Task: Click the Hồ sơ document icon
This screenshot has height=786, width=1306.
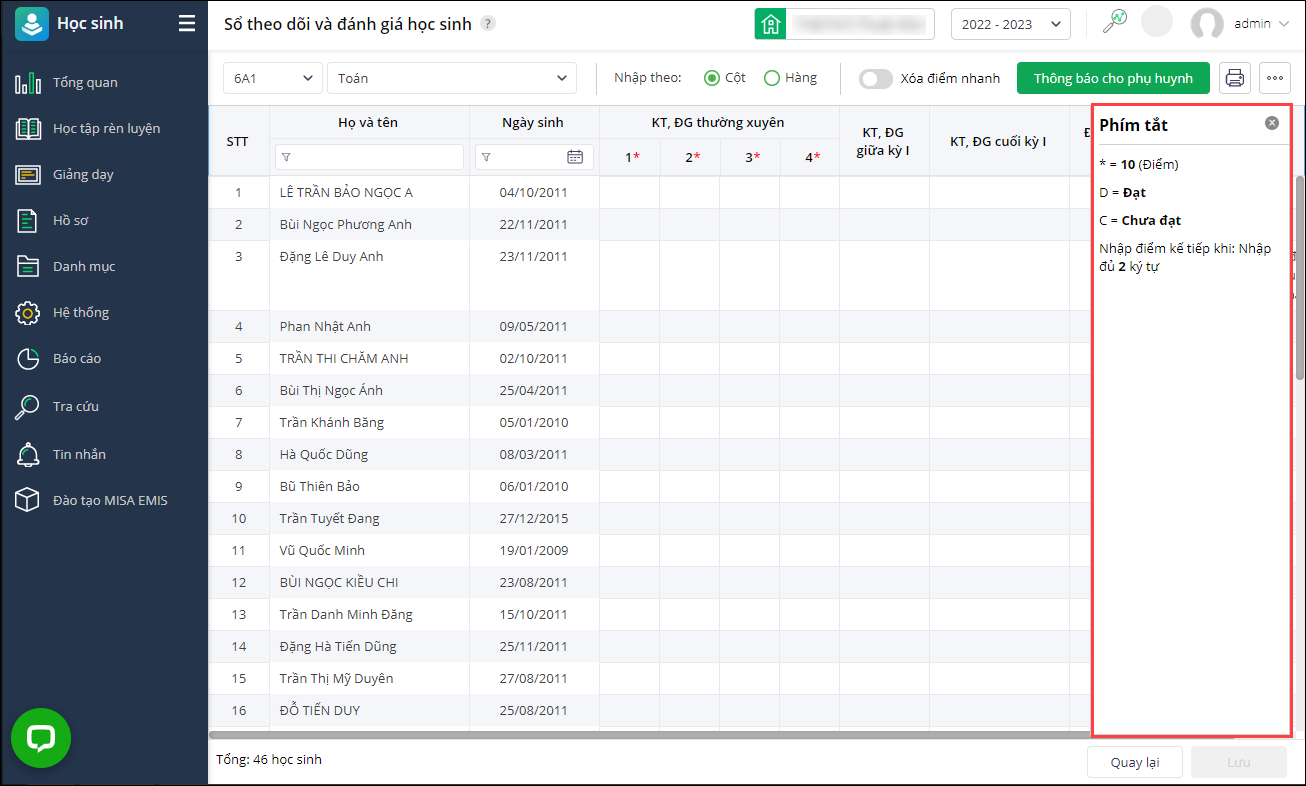Action: tap(28, 221)
